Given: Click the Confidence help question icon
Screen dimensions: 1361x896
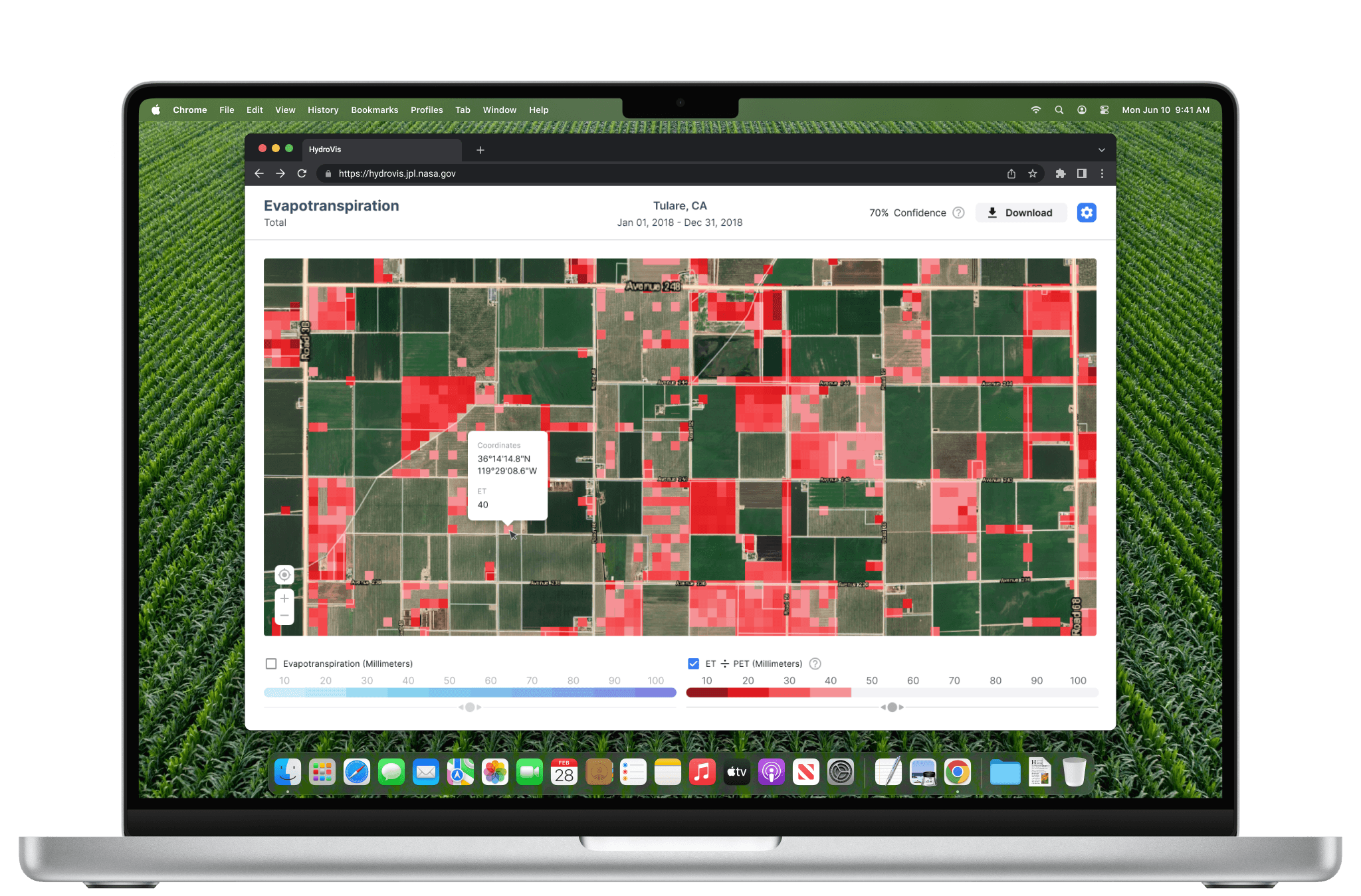Looking at the screenshot, I should click(958, 213).
